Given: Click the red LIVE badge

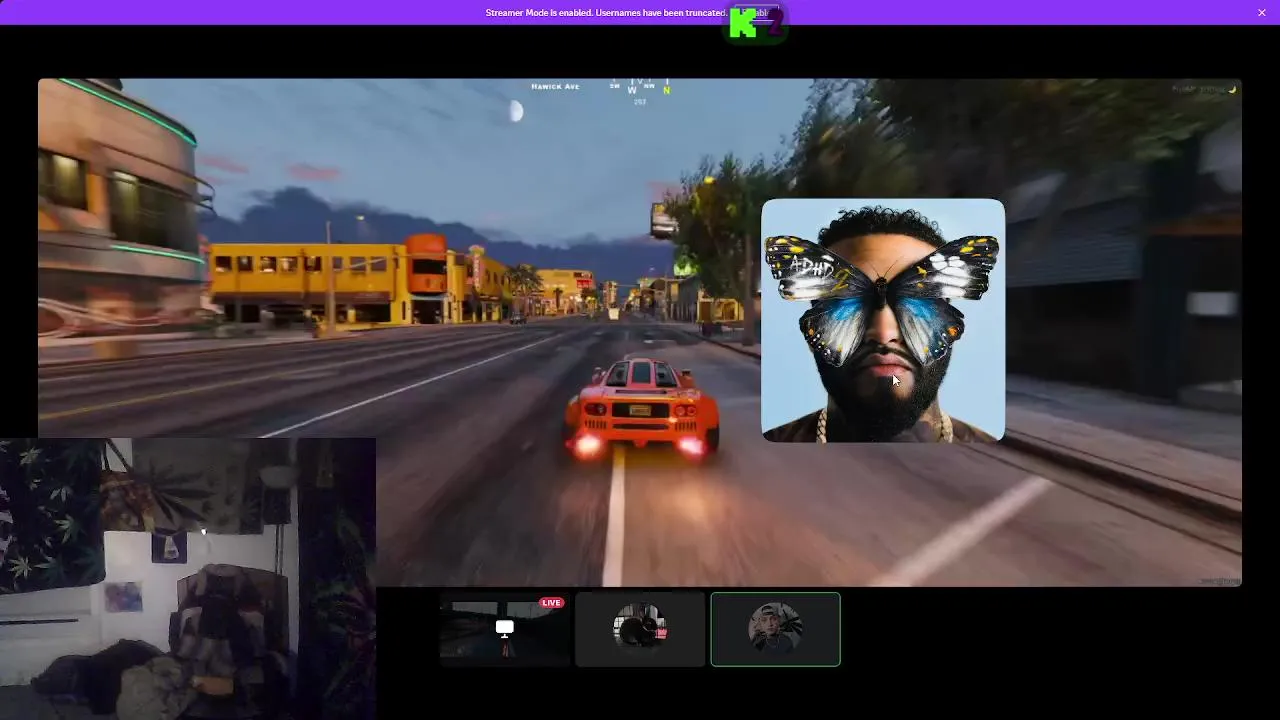Looking at the screenshot, I should pyautogui.click(x=551, y=603).
